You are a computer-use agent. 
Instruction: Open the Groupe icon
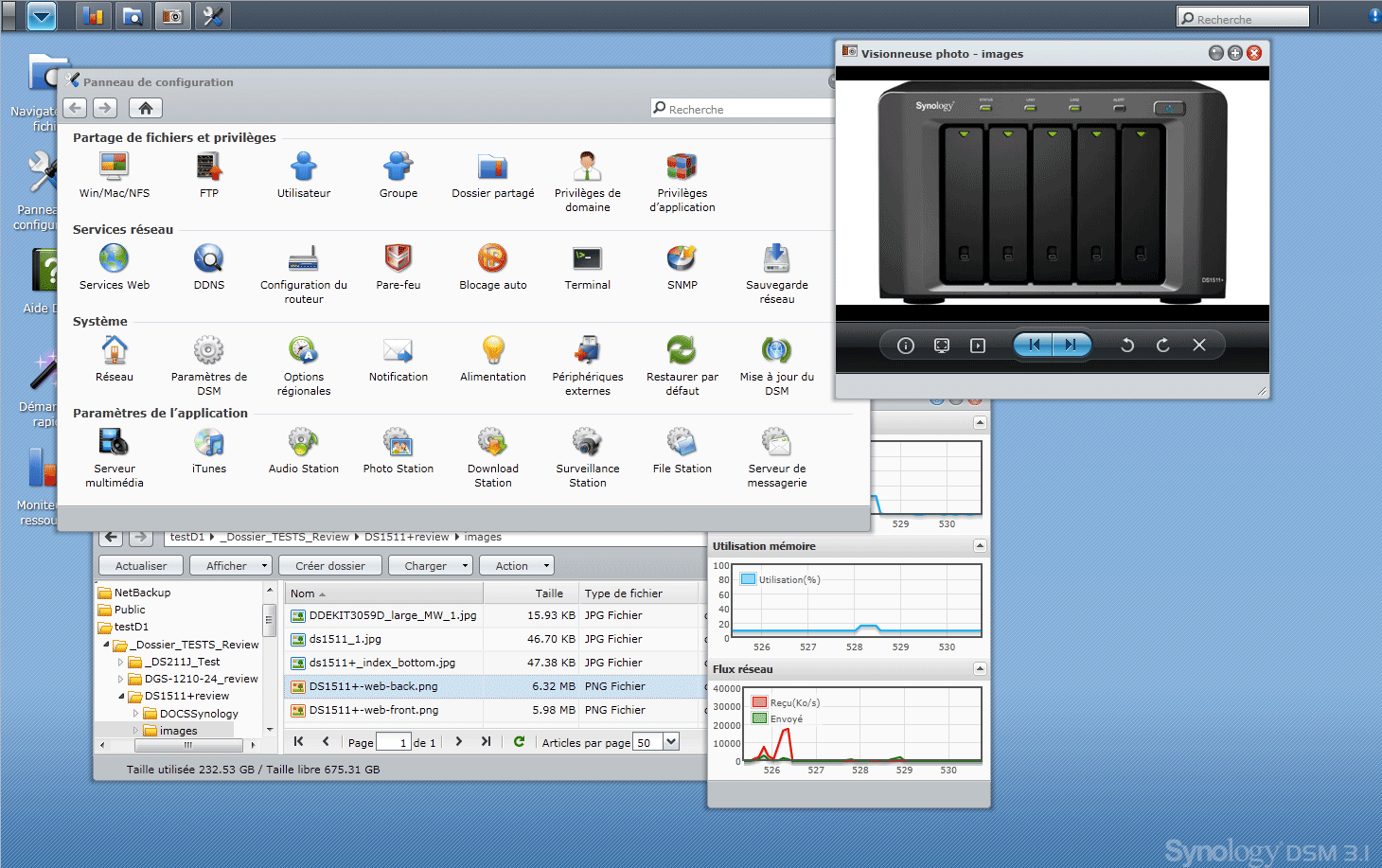(x=398, y=168)
